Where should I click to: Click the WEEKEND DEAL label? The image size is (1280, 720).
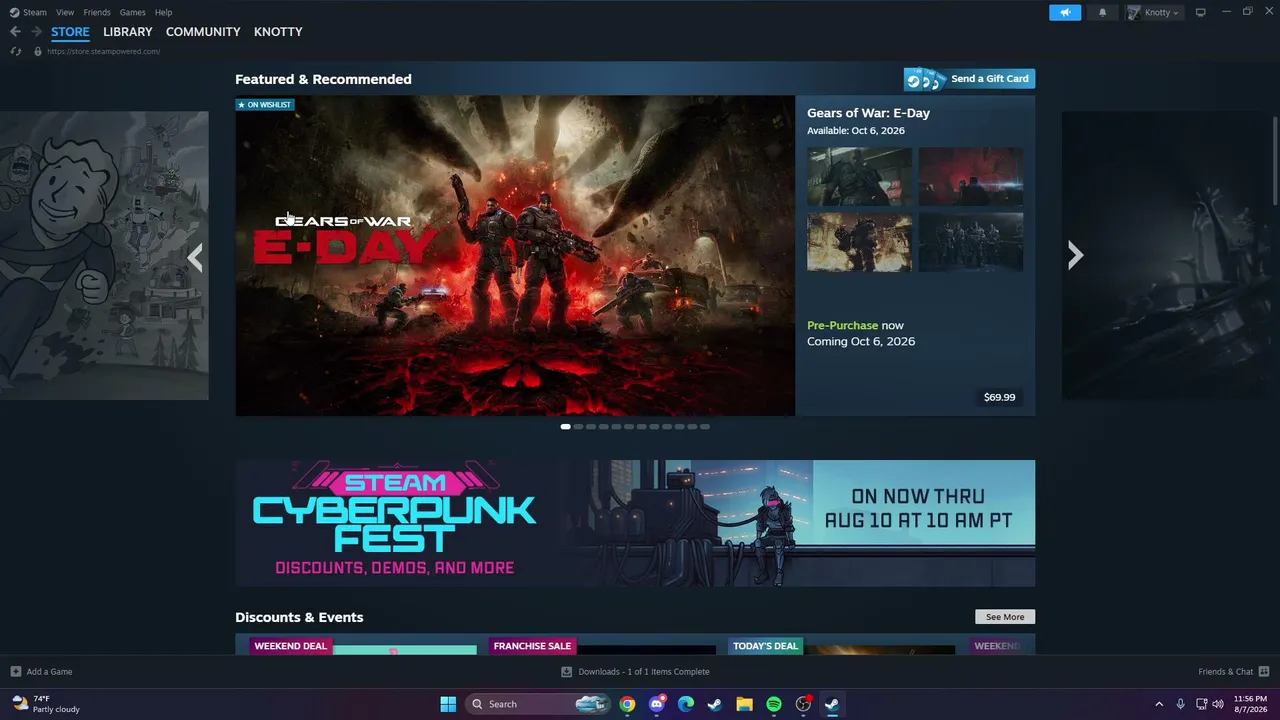[291, 646]
